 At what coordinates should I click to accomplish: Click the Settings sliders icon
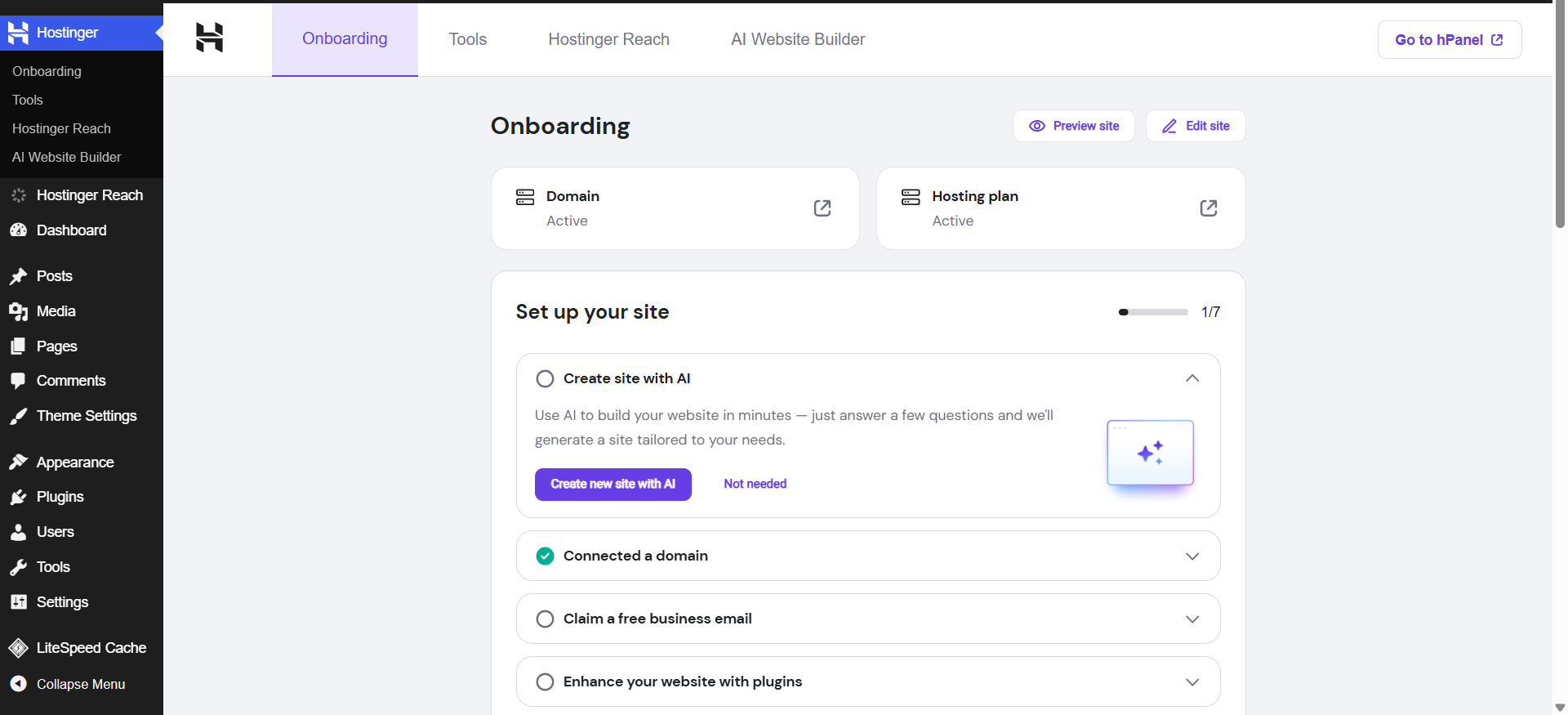point(18,602)
